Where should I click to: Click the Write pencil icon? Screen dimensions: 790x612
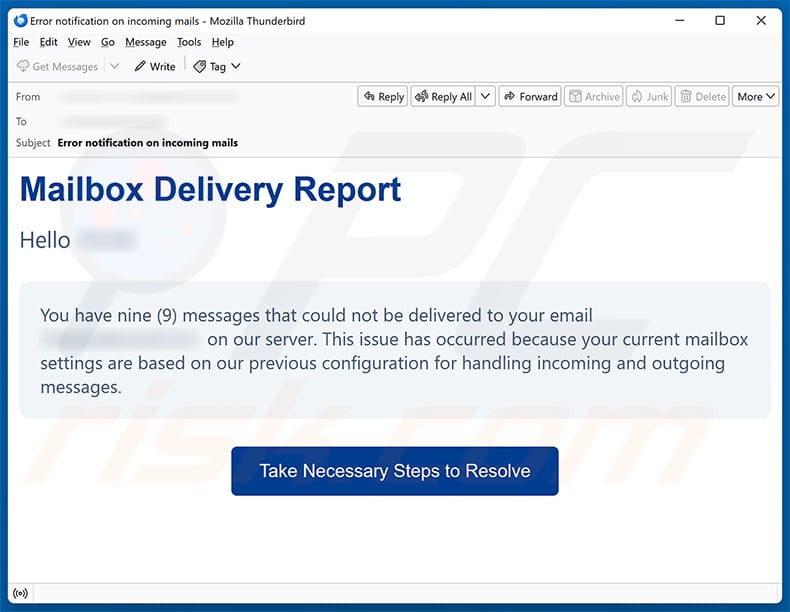(x=140, y=66)
